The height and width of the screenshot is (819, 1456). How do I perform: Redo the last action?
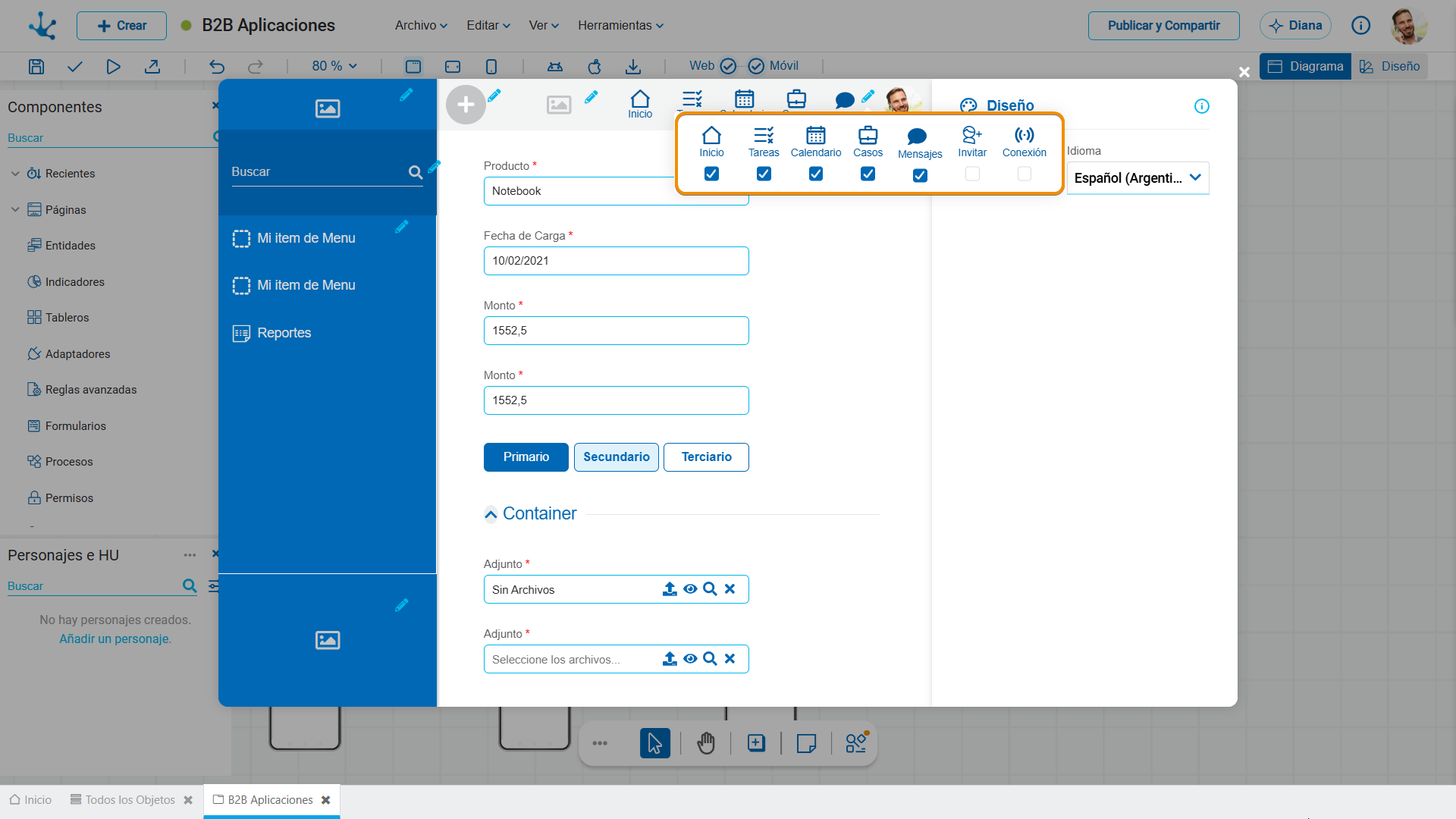pos(256,67)
